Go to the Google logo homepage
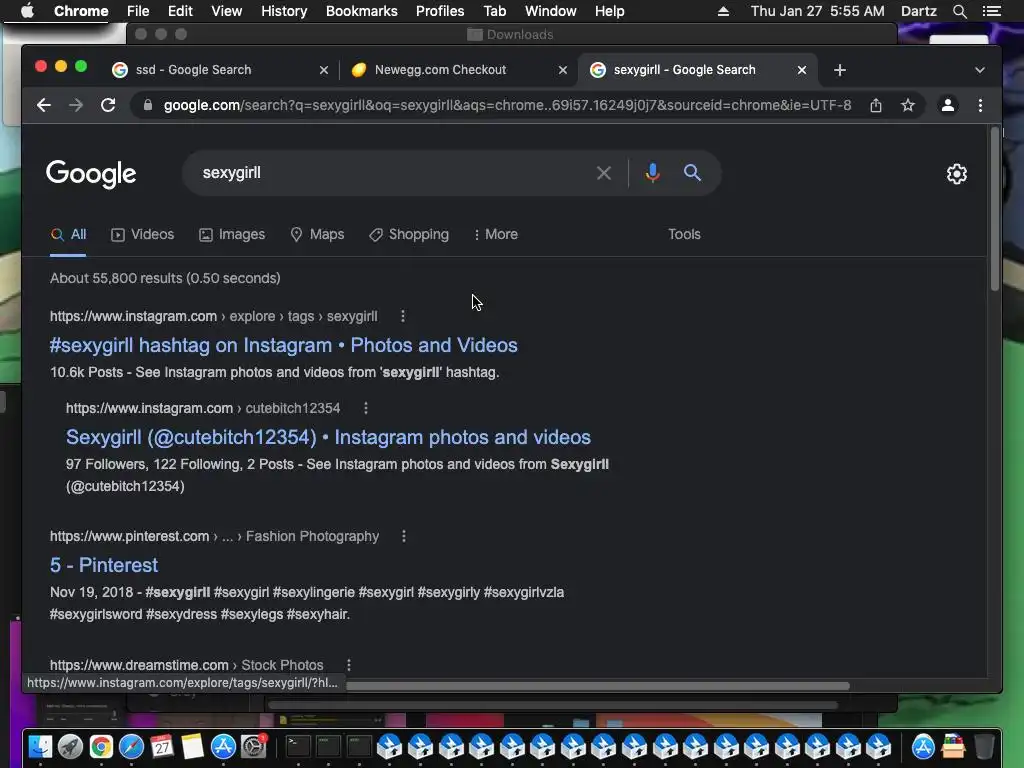 91,174
